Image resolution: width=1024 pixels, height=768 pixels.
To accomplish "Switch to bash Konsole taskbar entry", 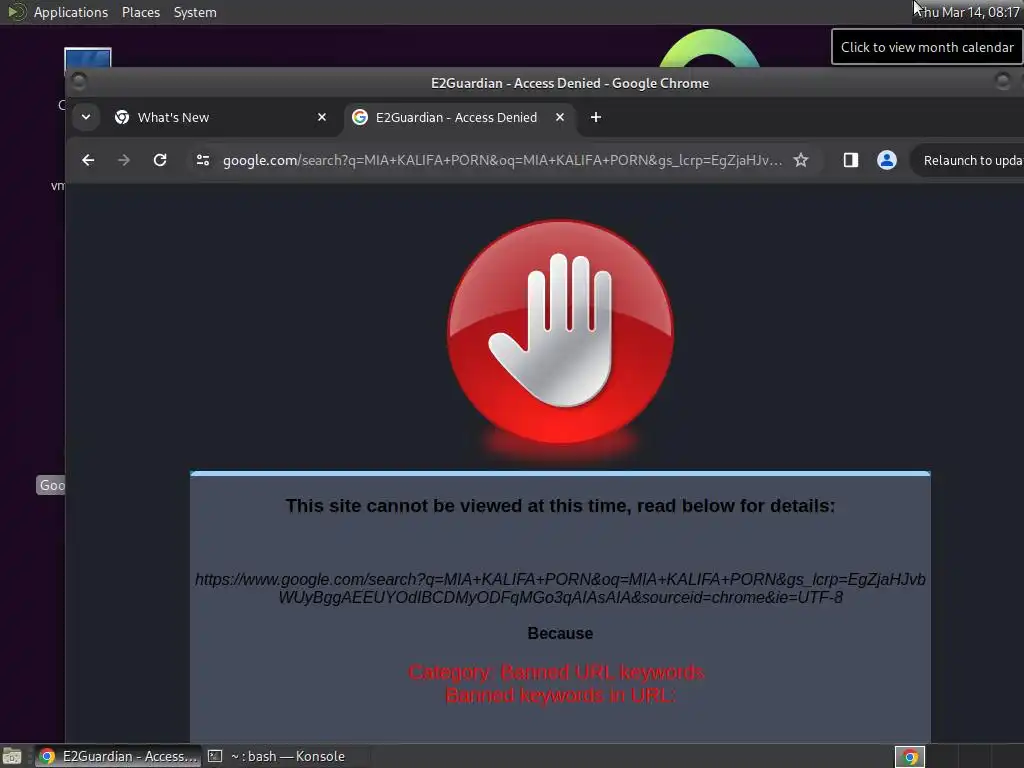I will [x=276, y=756].
